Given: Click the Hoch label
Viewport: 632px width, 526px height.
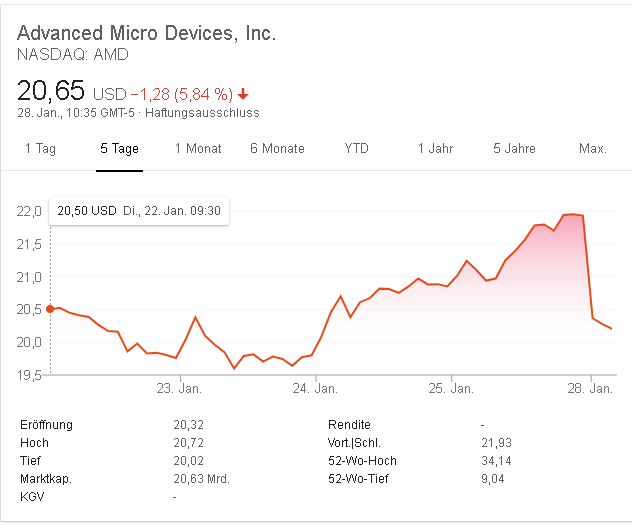Looking at the screenshot, I should pos(34,443).
